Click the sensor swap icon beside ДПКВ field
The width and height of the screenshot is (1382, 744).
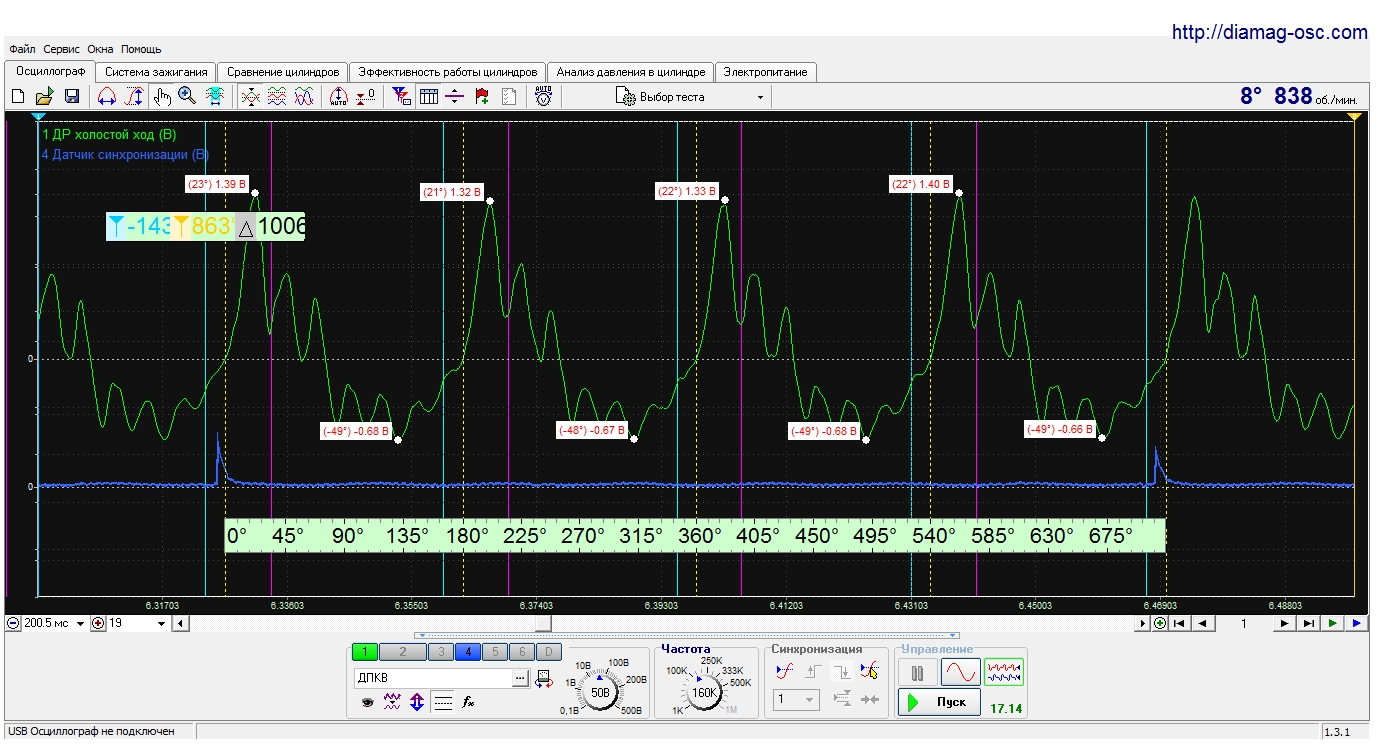pos(543,678)
